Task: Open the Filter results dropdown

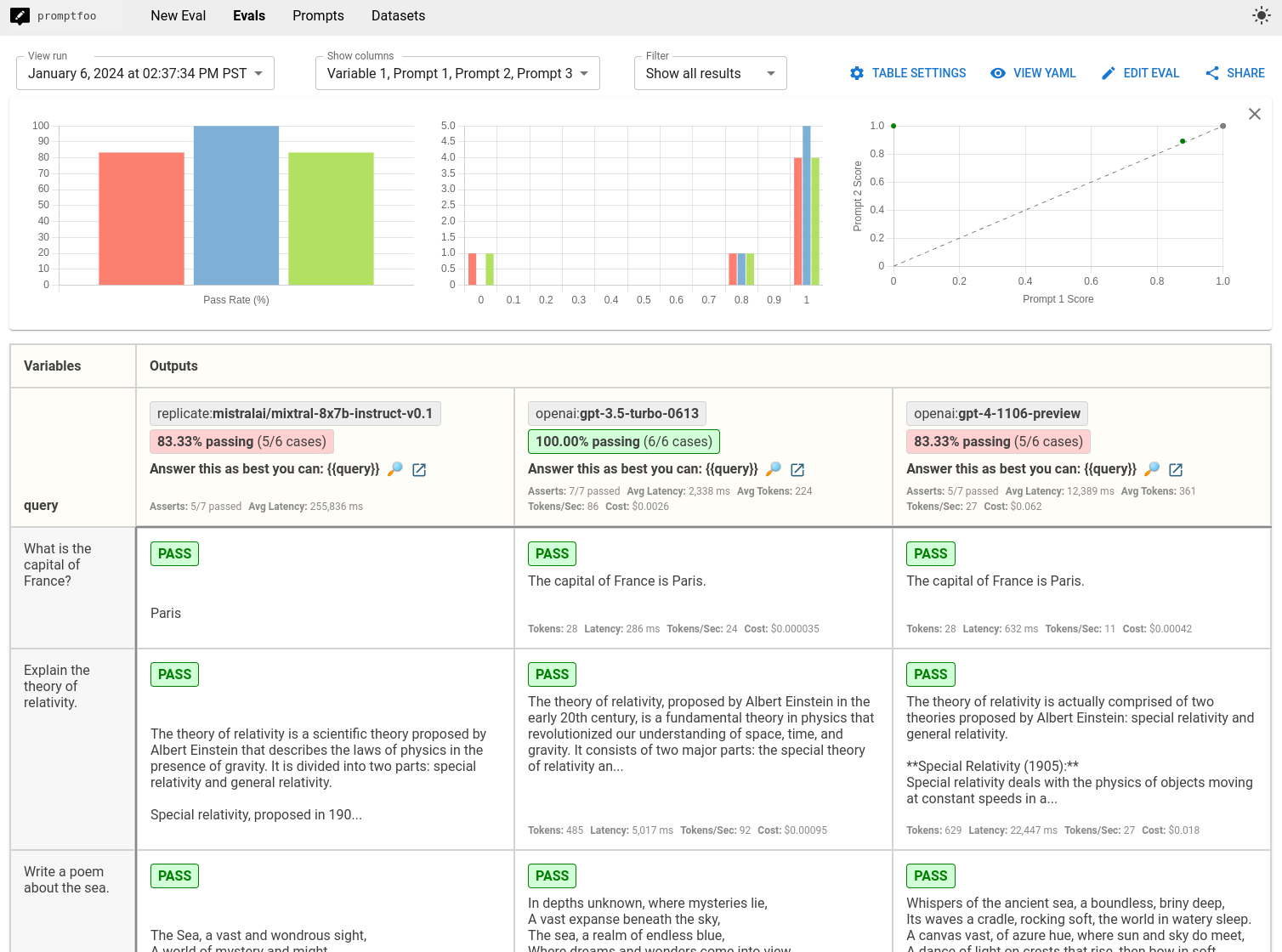Action: [710, 73]
